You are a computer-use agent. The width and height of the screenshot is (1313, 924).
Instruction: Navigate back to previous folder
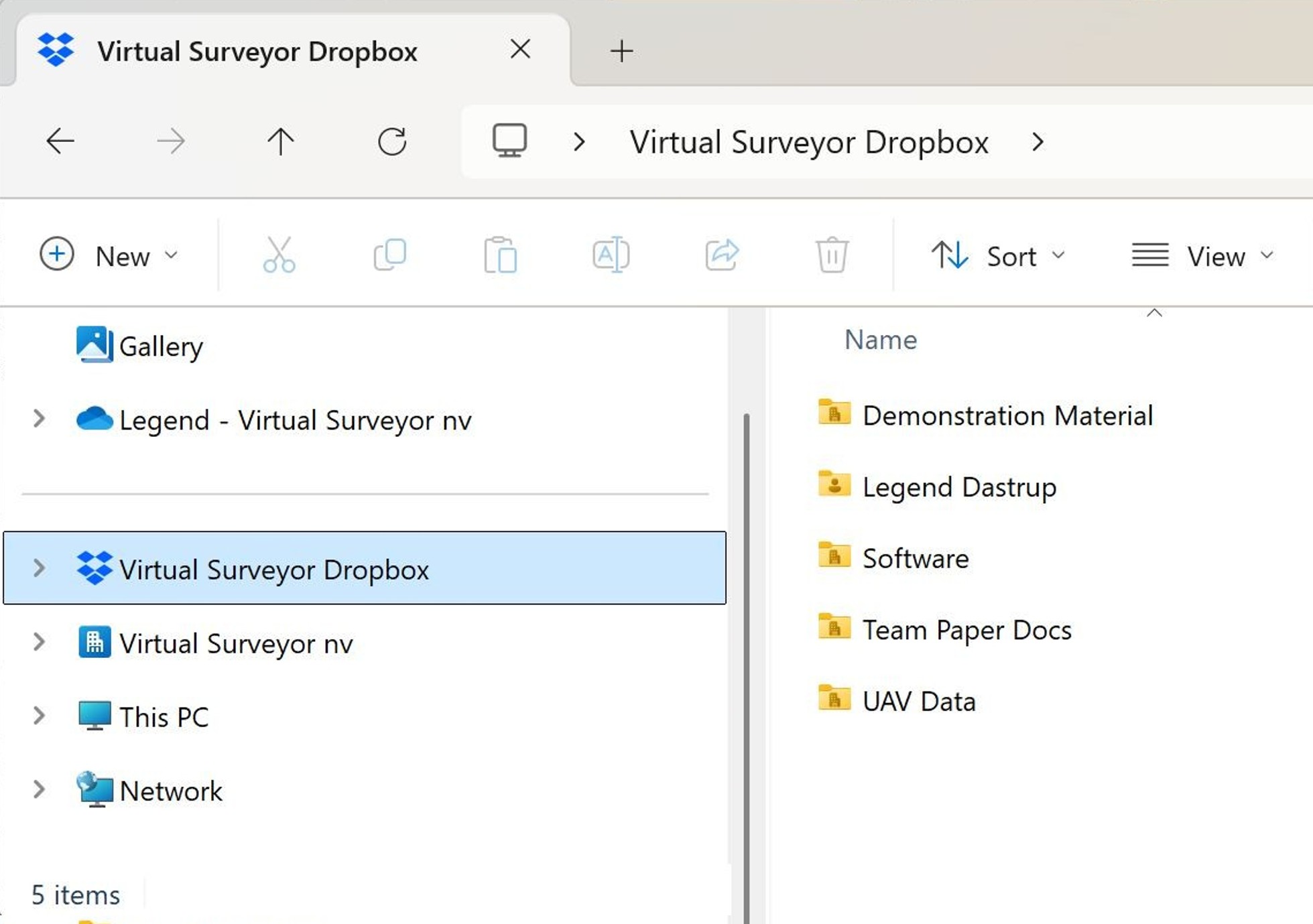pyautogui.click(x=60, y=141)
